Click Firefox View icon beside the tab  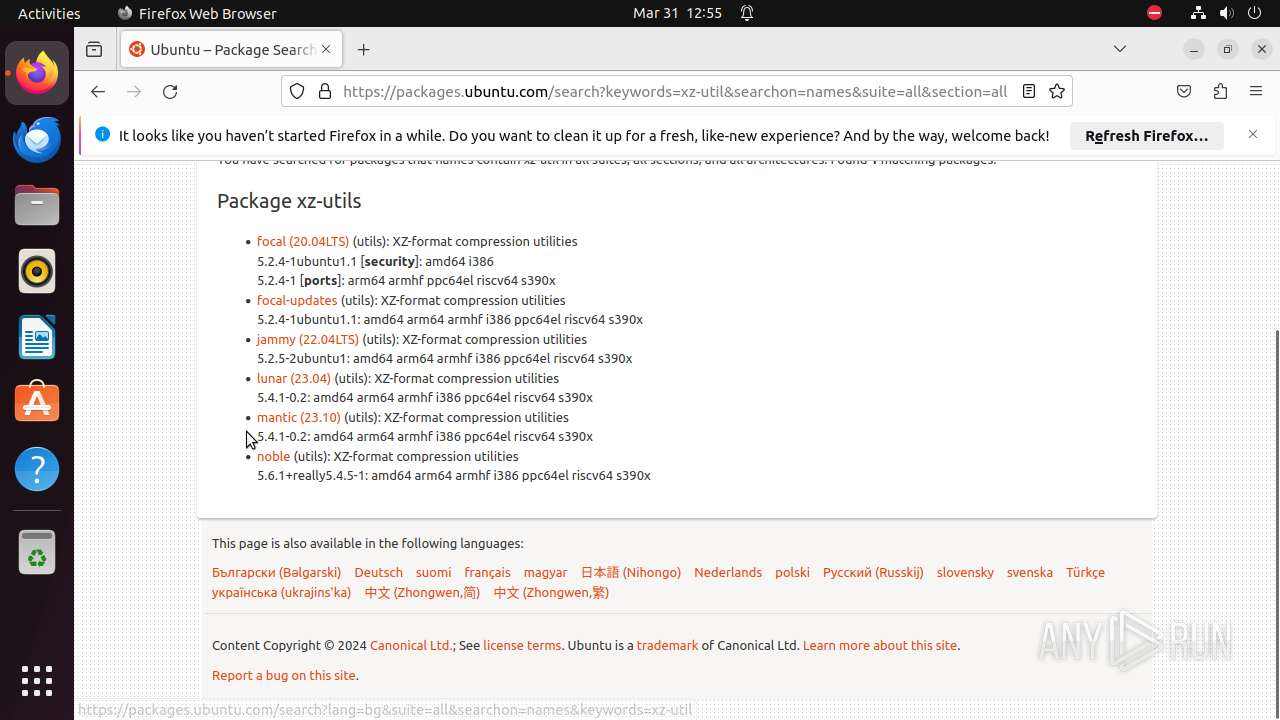tap(94, 49)
